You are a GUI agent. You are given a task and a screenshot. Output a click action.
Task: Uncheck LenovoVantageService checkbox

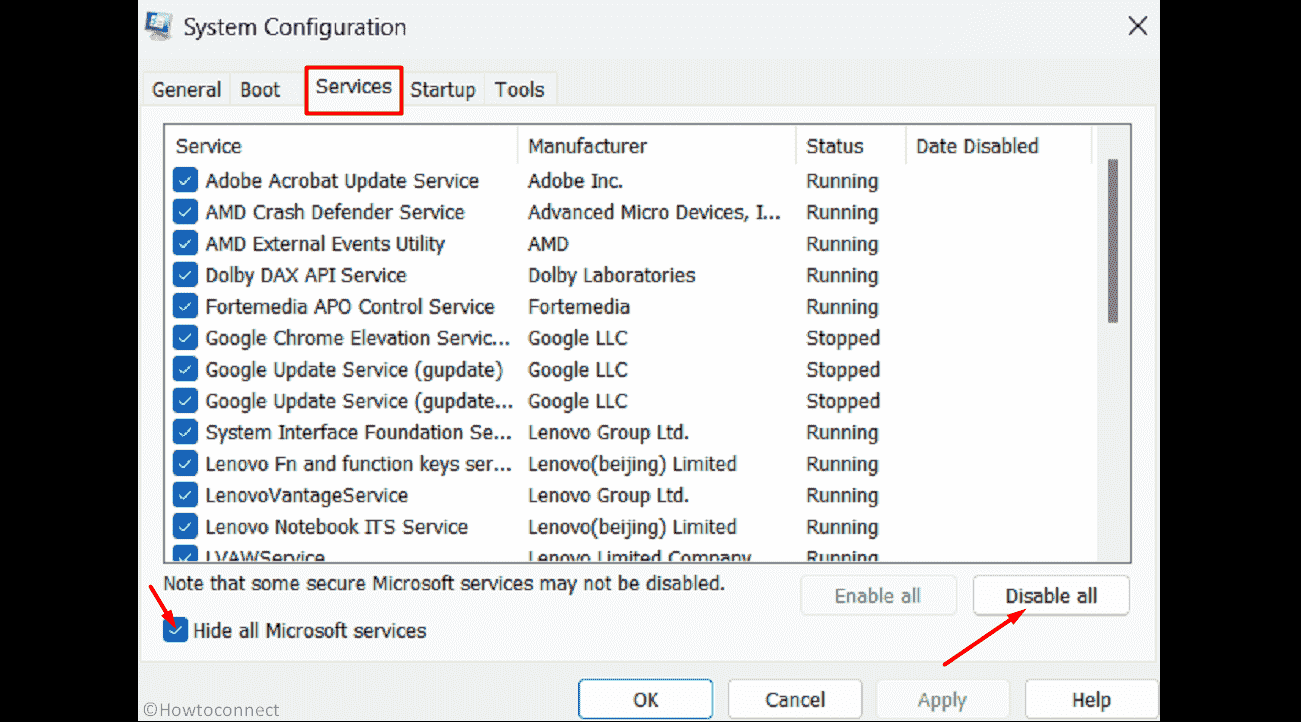click(185, 496)
